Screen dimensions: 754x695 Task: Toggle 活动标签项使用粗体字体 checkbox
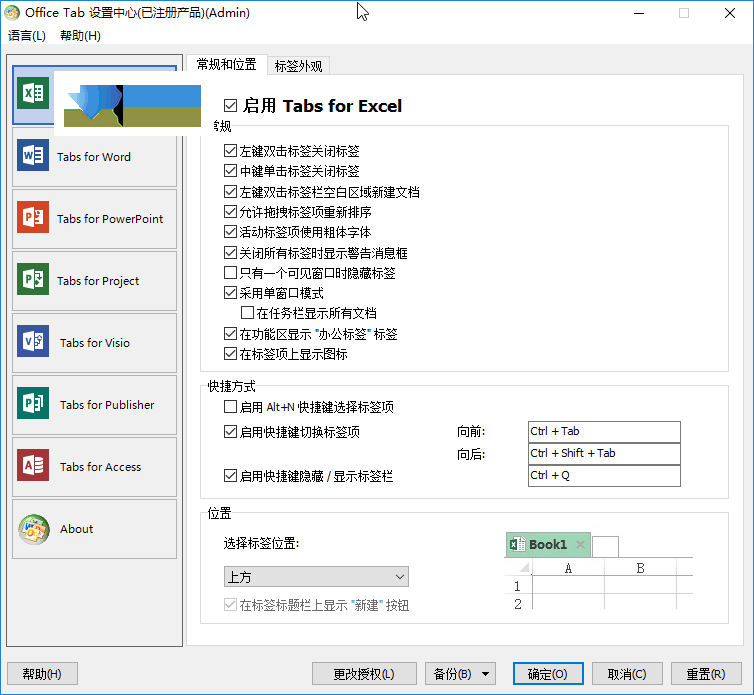coord(230,232)
